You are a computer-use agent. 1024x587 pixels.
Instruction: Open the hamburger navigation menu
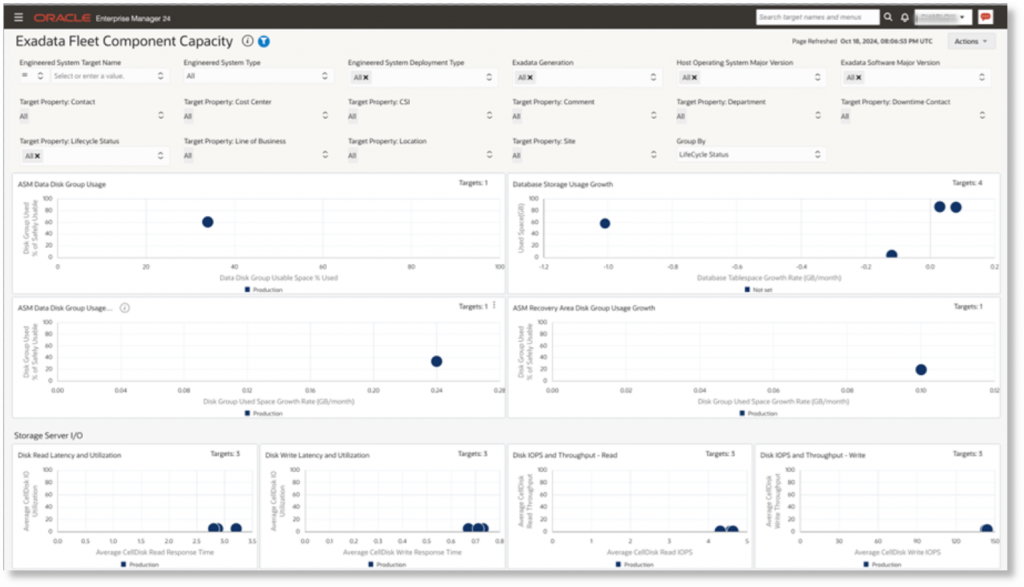[x=18, y=18]
